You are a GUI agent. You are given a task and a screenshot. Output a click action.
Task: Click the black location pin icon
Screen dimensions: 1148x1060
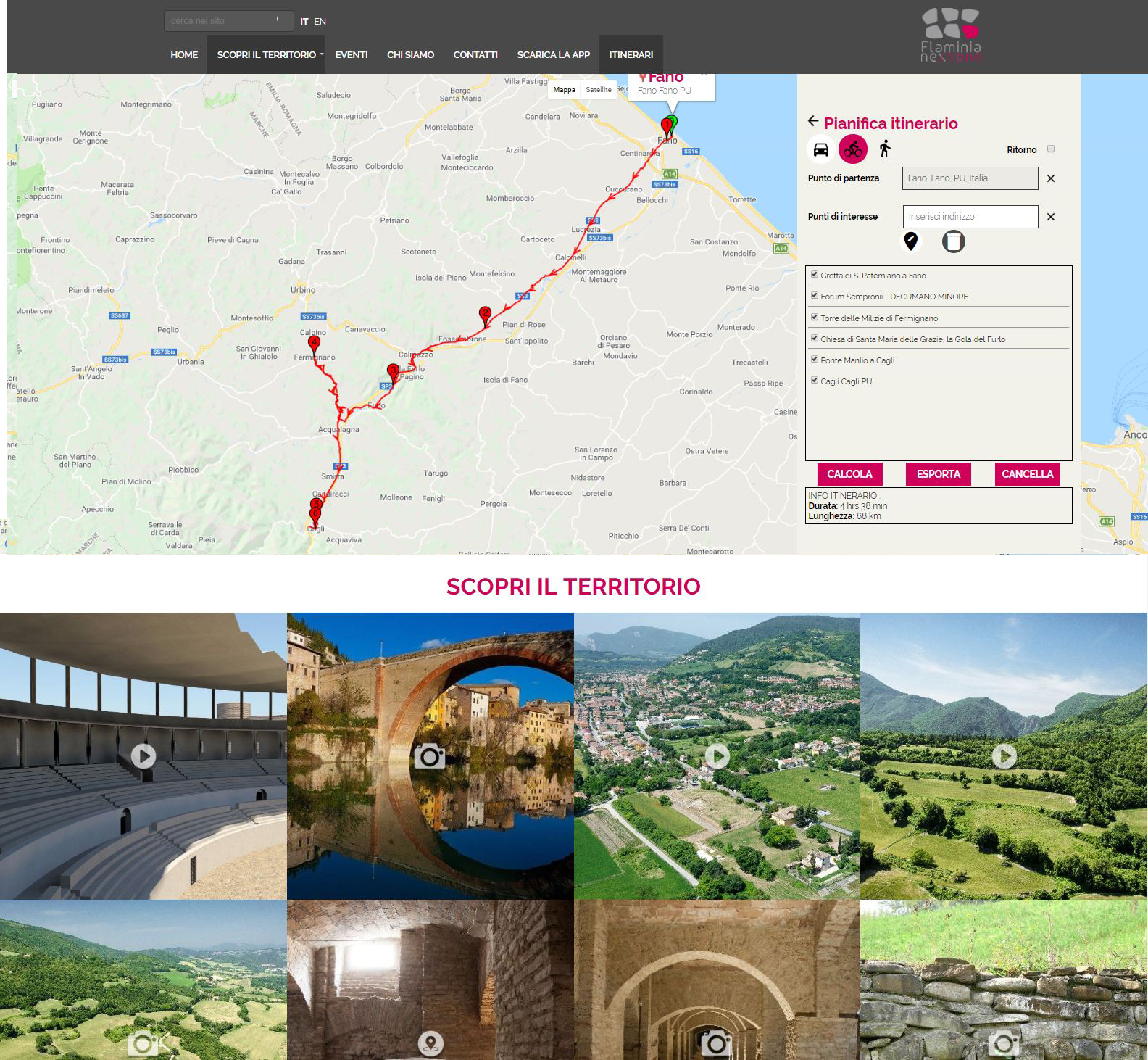click(x=911, y=241)
